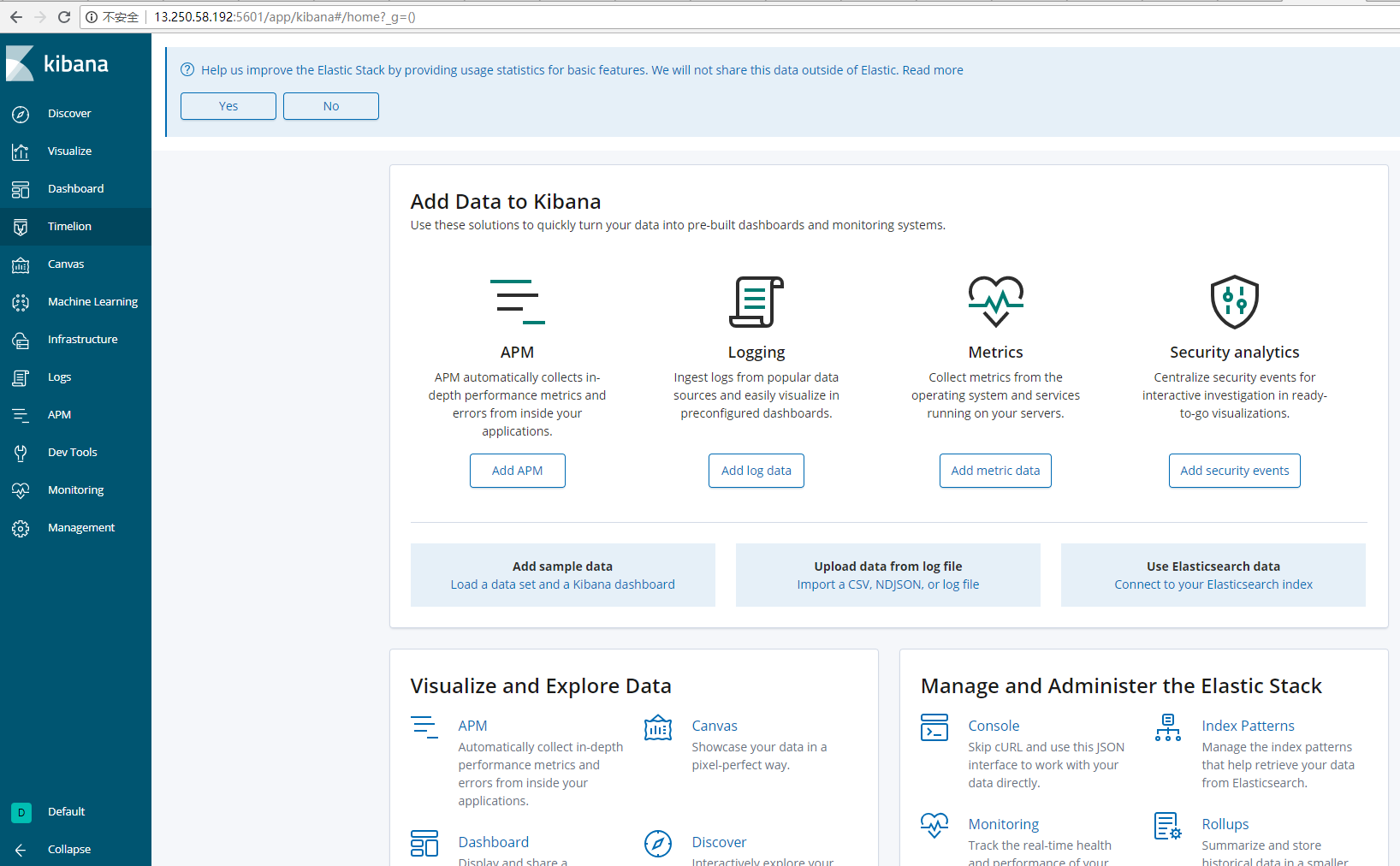Click the large Logging scroll icon
The height and width of the screenshot is (866, 1400).
click(756, 301)
